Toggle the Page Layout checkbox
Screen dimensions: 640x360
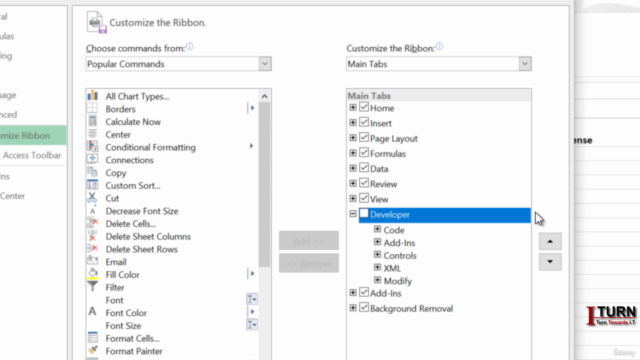pos(364,138)
